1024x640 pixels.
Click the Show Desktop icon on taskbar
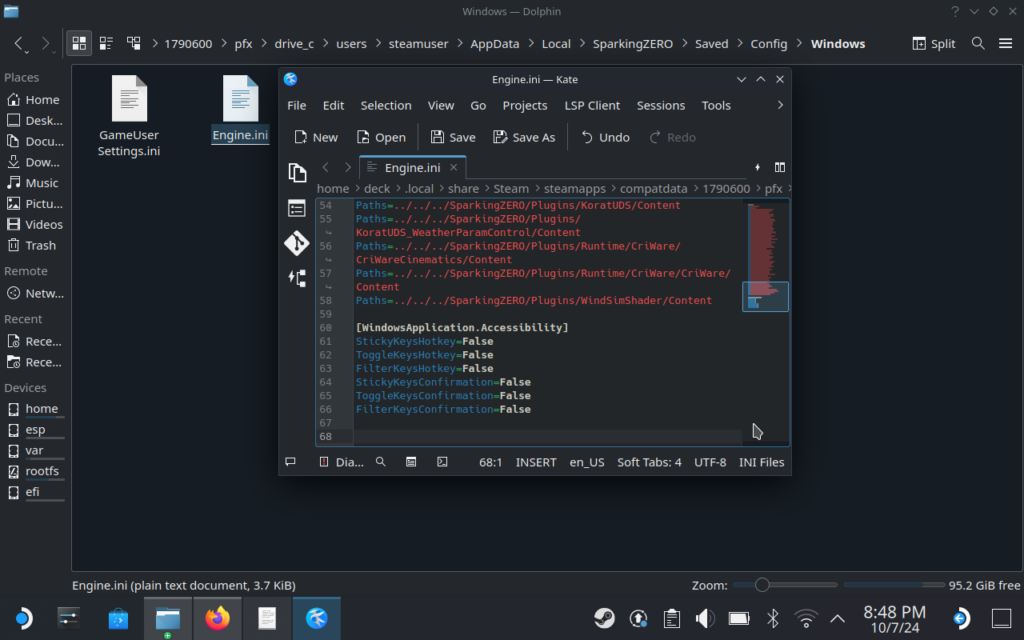point(1001,618)
